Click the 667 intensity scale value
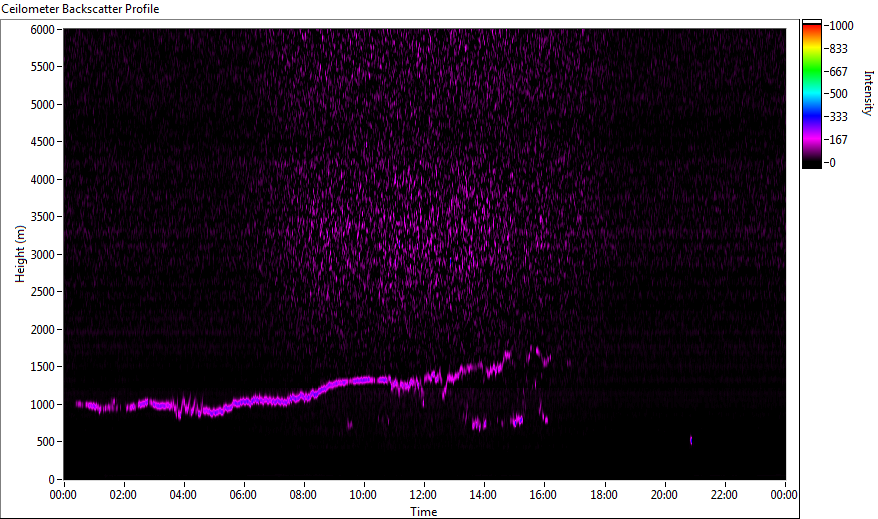The height and width of the screenshot is (519, 878). [838, 72]
